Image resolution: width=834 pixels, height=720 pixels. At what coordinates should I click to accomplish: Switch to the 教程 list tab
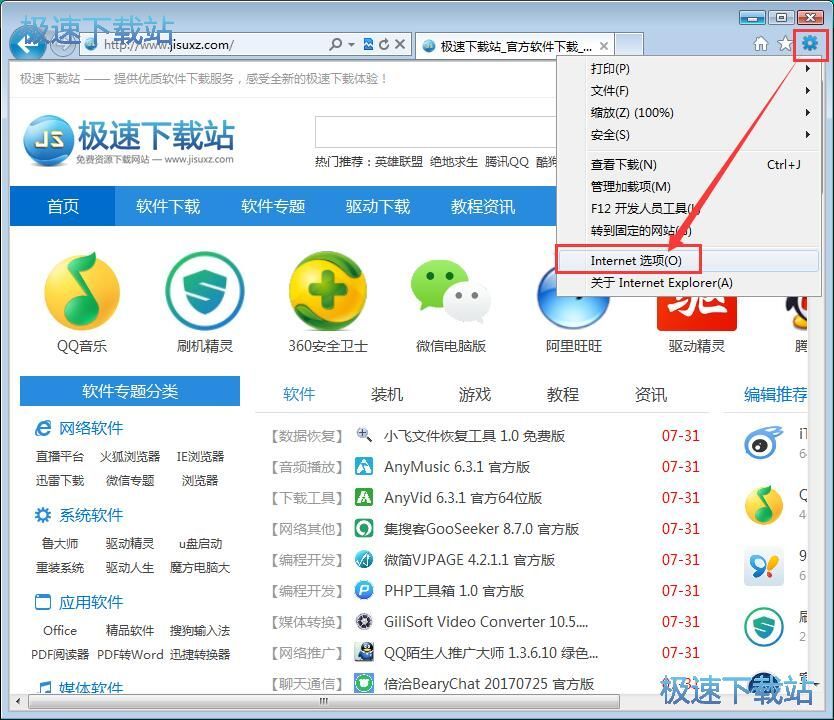pyautogui.click(x=563, y=395)
